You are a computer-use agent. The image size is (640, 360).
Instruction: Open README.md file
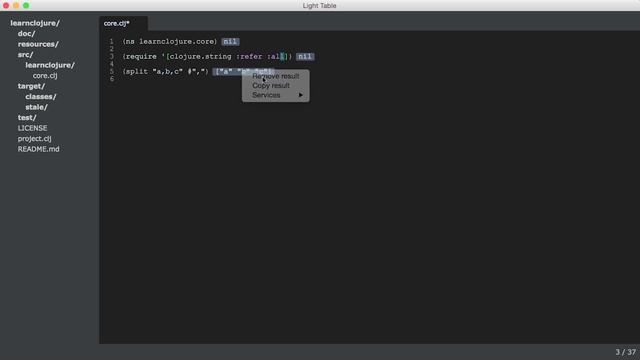coord(38,149)
